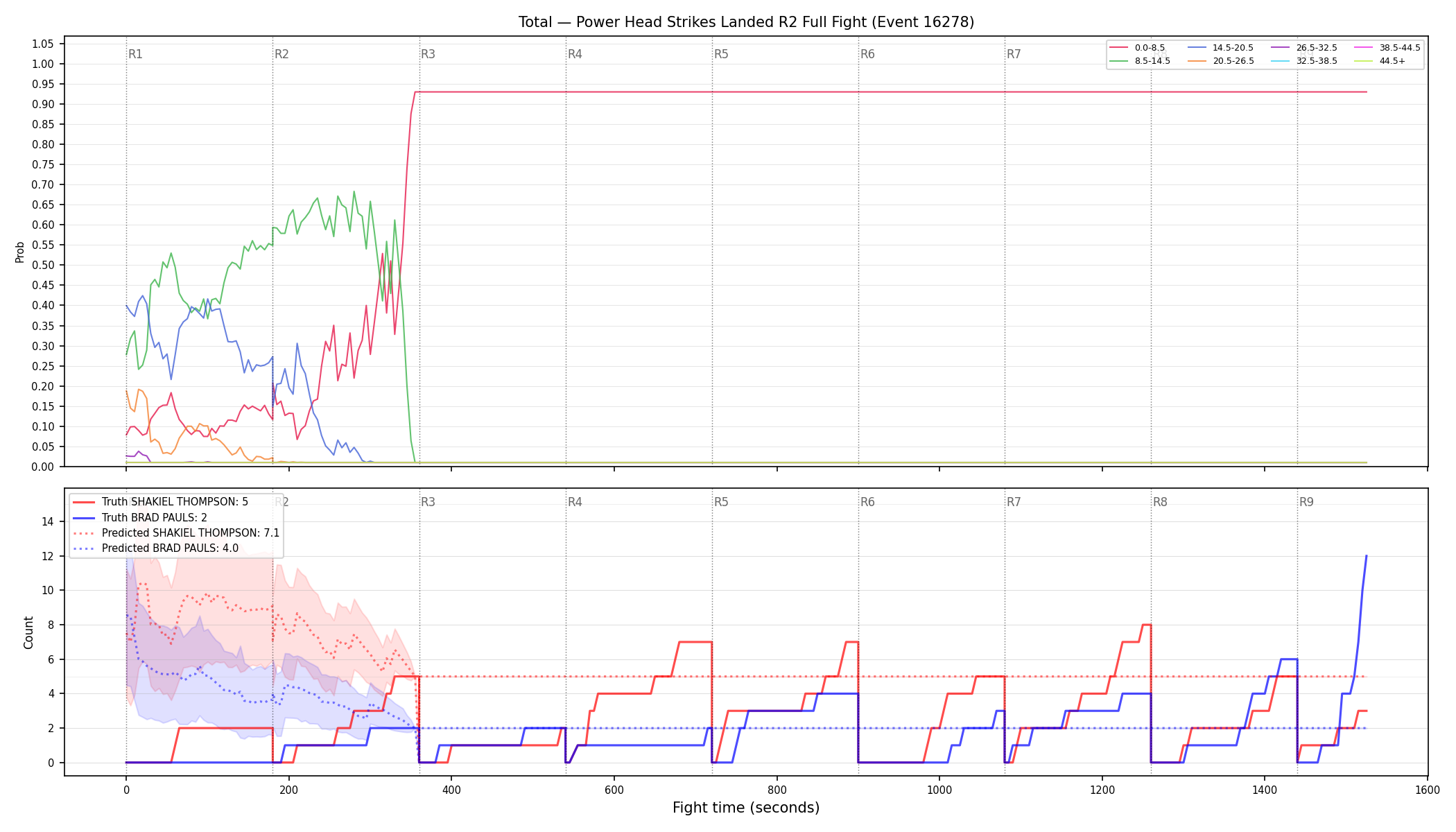The image size is (1456, 832).
Task: Click the R6 round marker in the probability chart
Action: pos(867,54)
